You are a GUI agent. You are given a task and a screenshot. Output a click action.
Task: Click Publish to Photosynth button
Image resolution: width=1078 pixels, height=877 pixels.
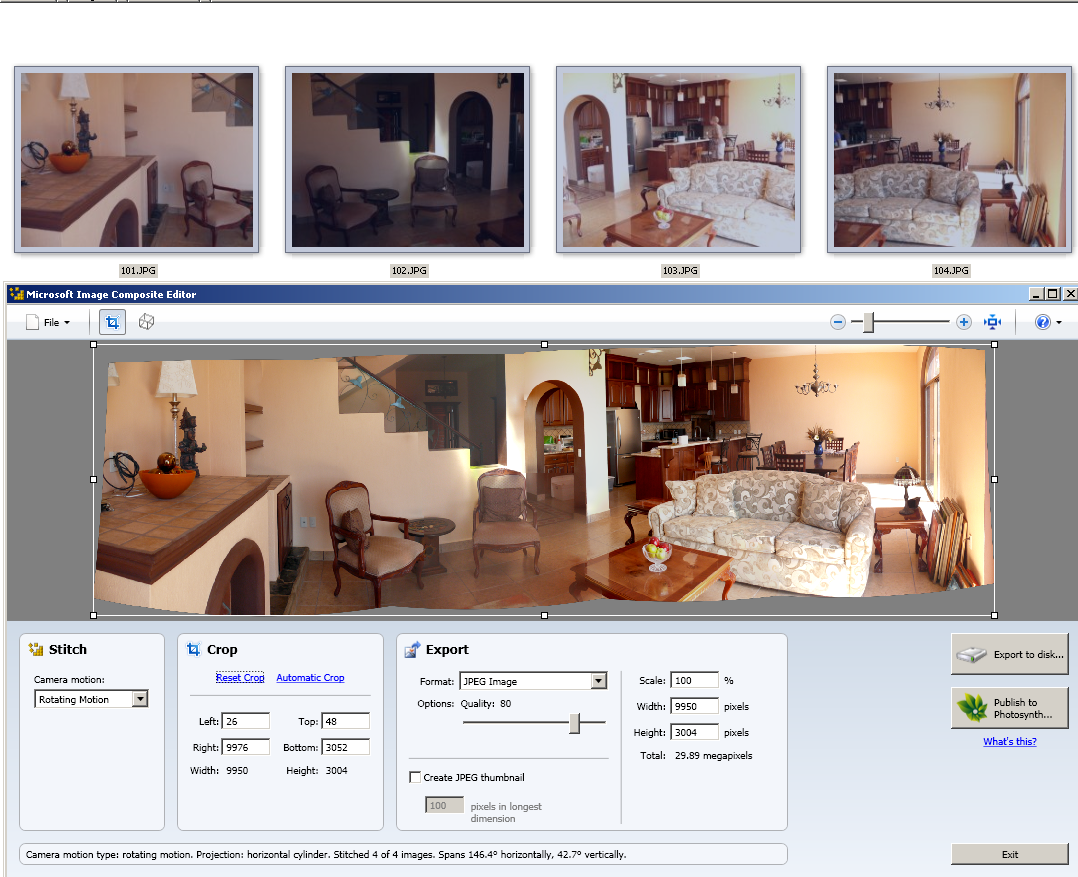pyautogui.click(x=1009, y=708)
